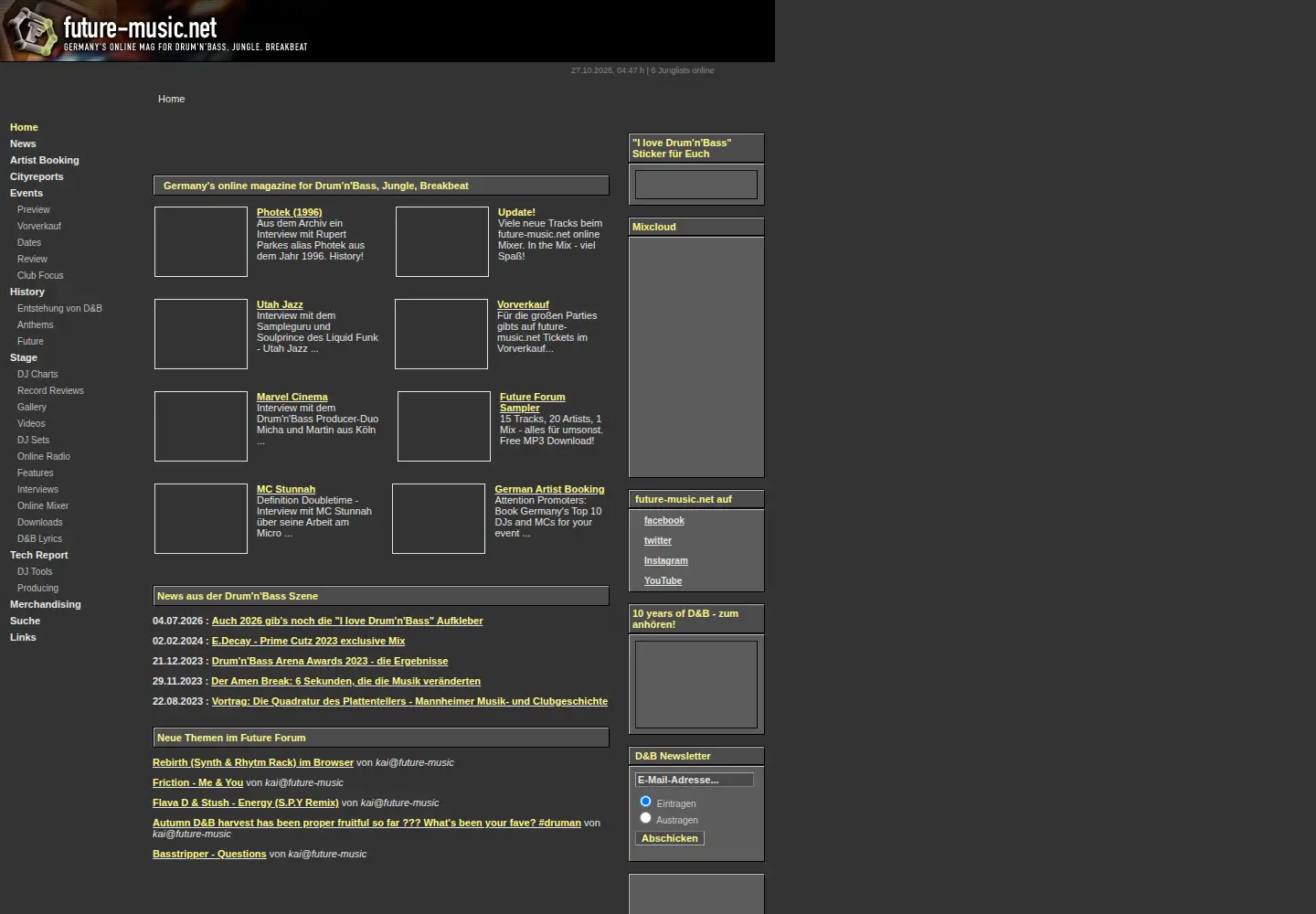
Task: Open the Home menu item in sidebar
Action: pyautogui.click(x=24, y=127)
